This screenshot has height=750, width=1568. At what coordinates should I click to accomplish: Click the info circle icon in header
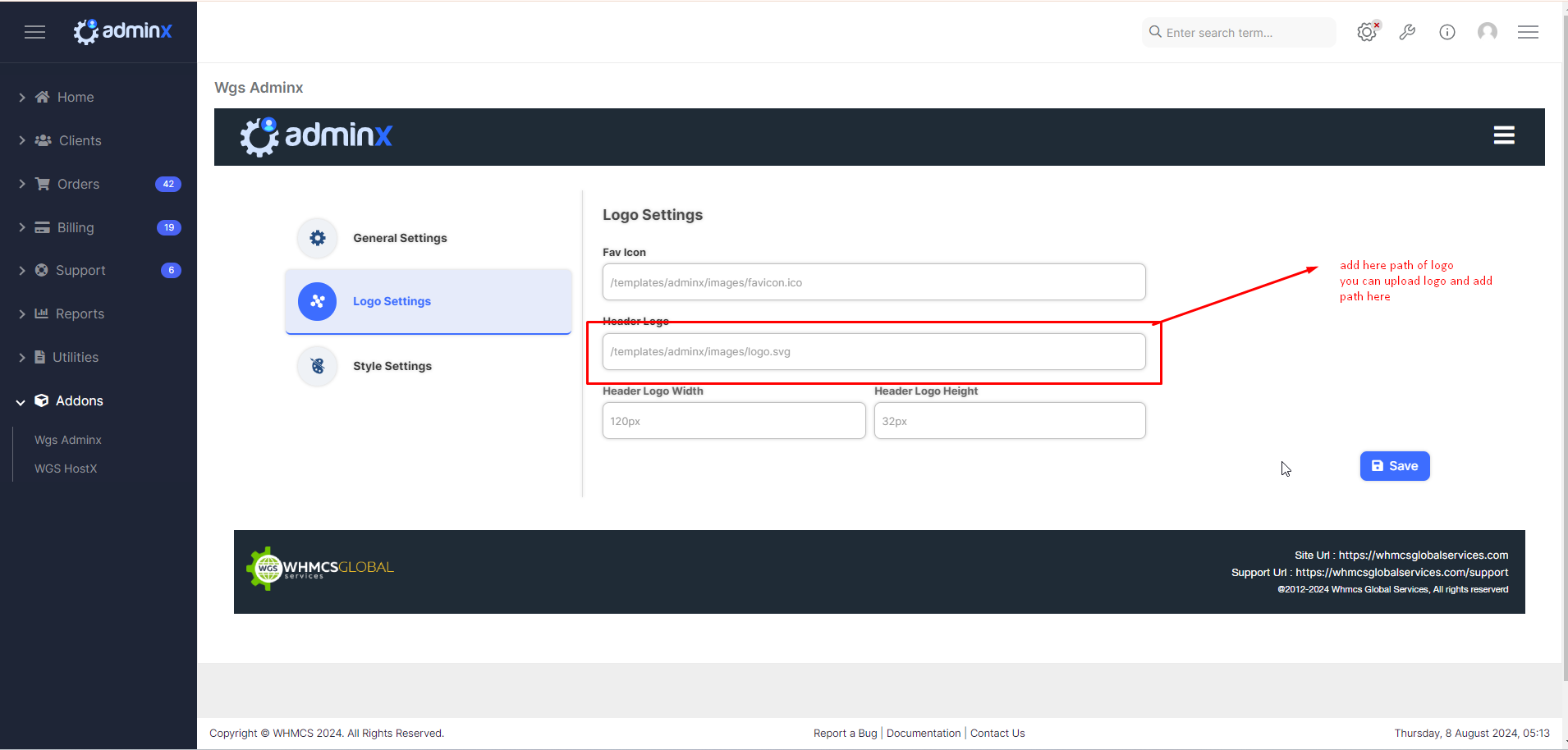pyautogui.click(x=1447, y=32)
